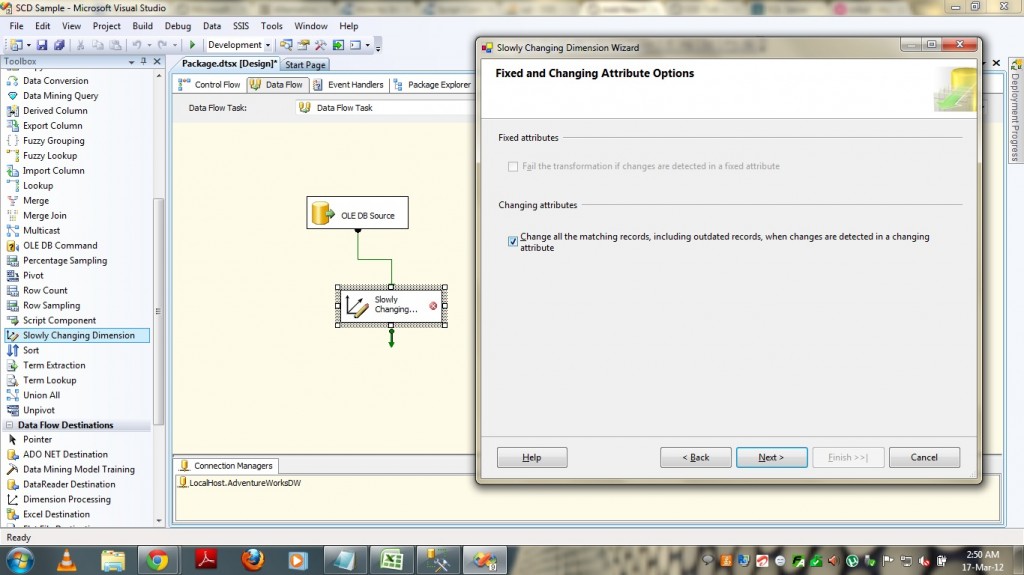
Task: Open the Development configuration dropdown
Action: [268, 45]
